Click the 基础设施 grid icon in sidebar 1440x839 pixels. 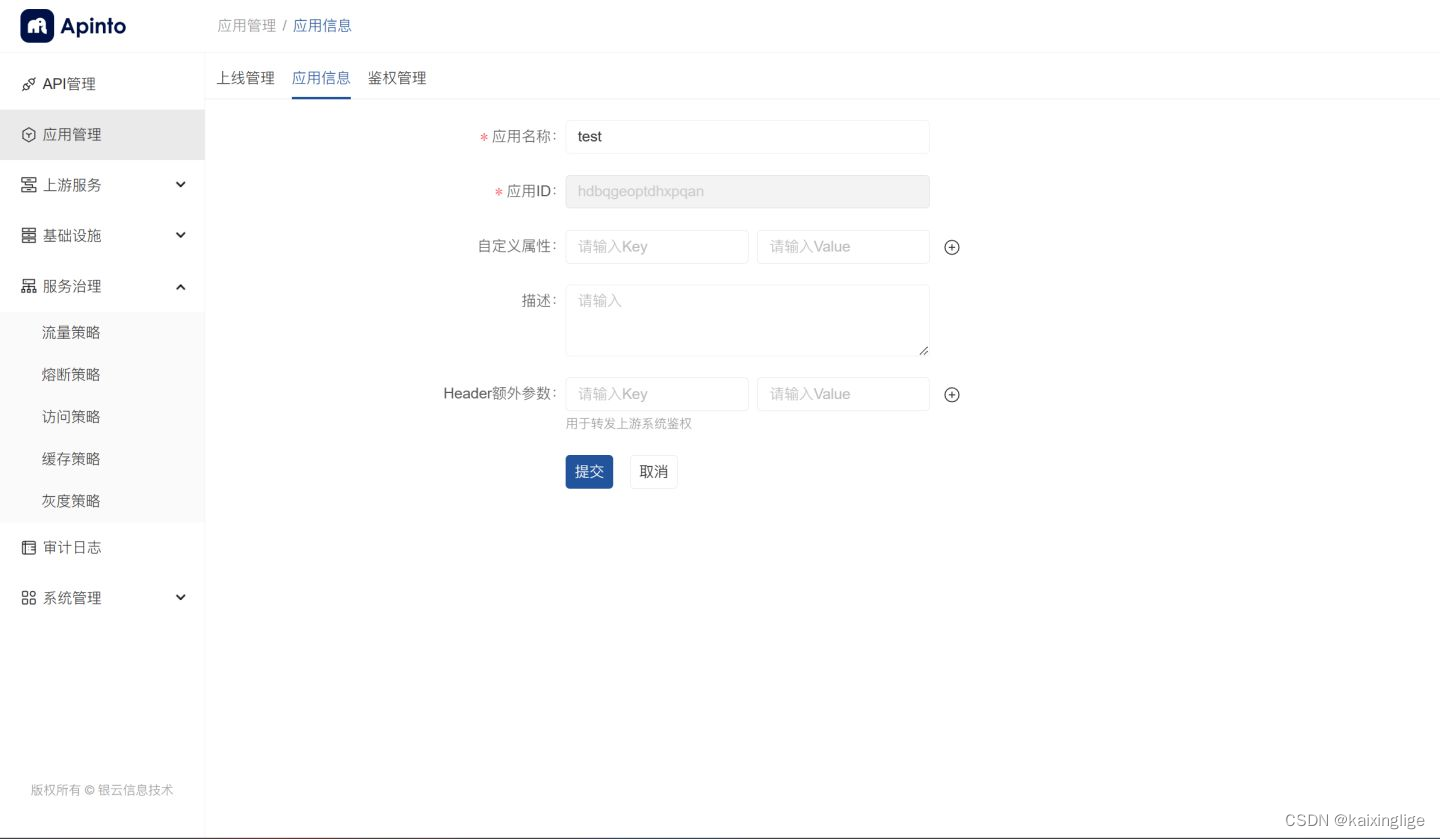(29, 236)
